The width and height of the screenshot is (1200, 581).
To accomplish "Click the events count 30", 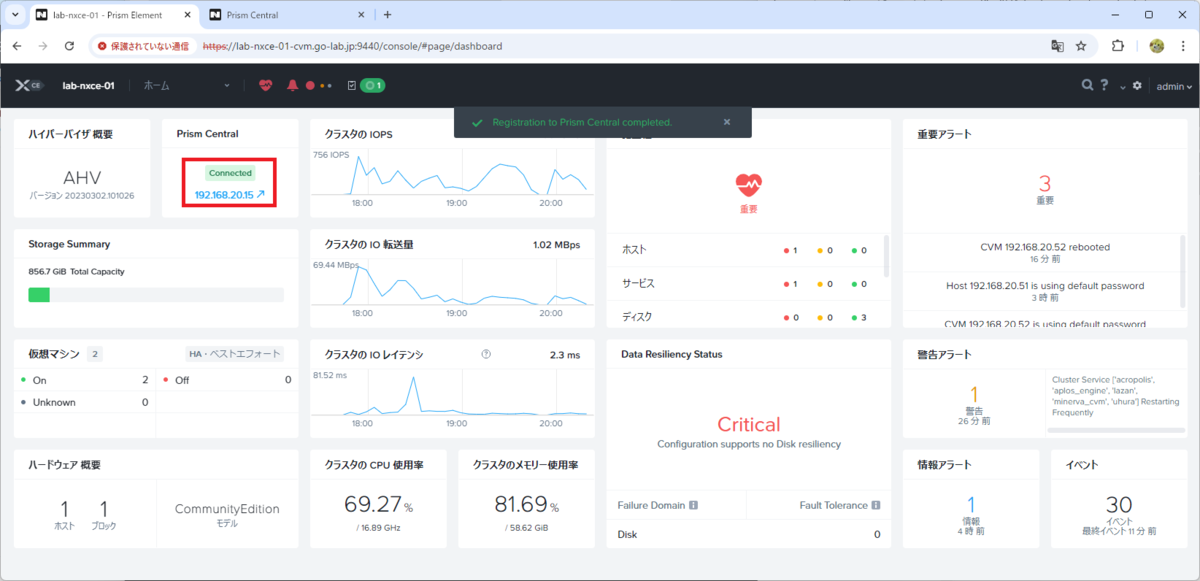I will point(1118,505).
